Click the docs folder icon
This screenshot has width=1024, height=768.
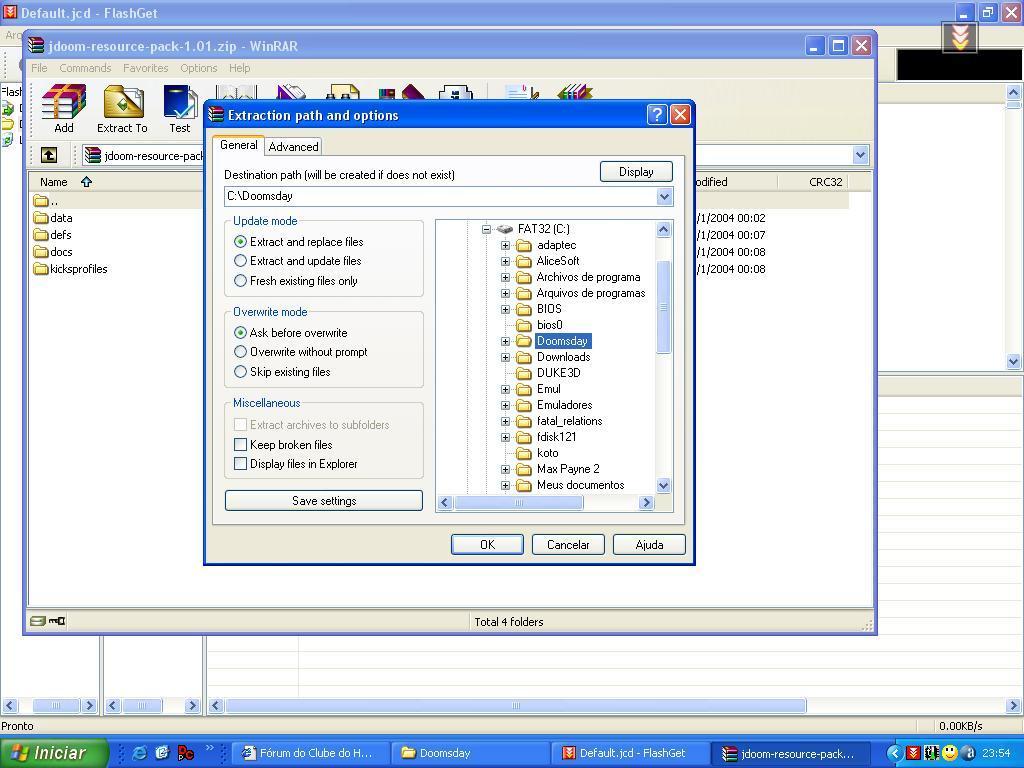(41, 252)
